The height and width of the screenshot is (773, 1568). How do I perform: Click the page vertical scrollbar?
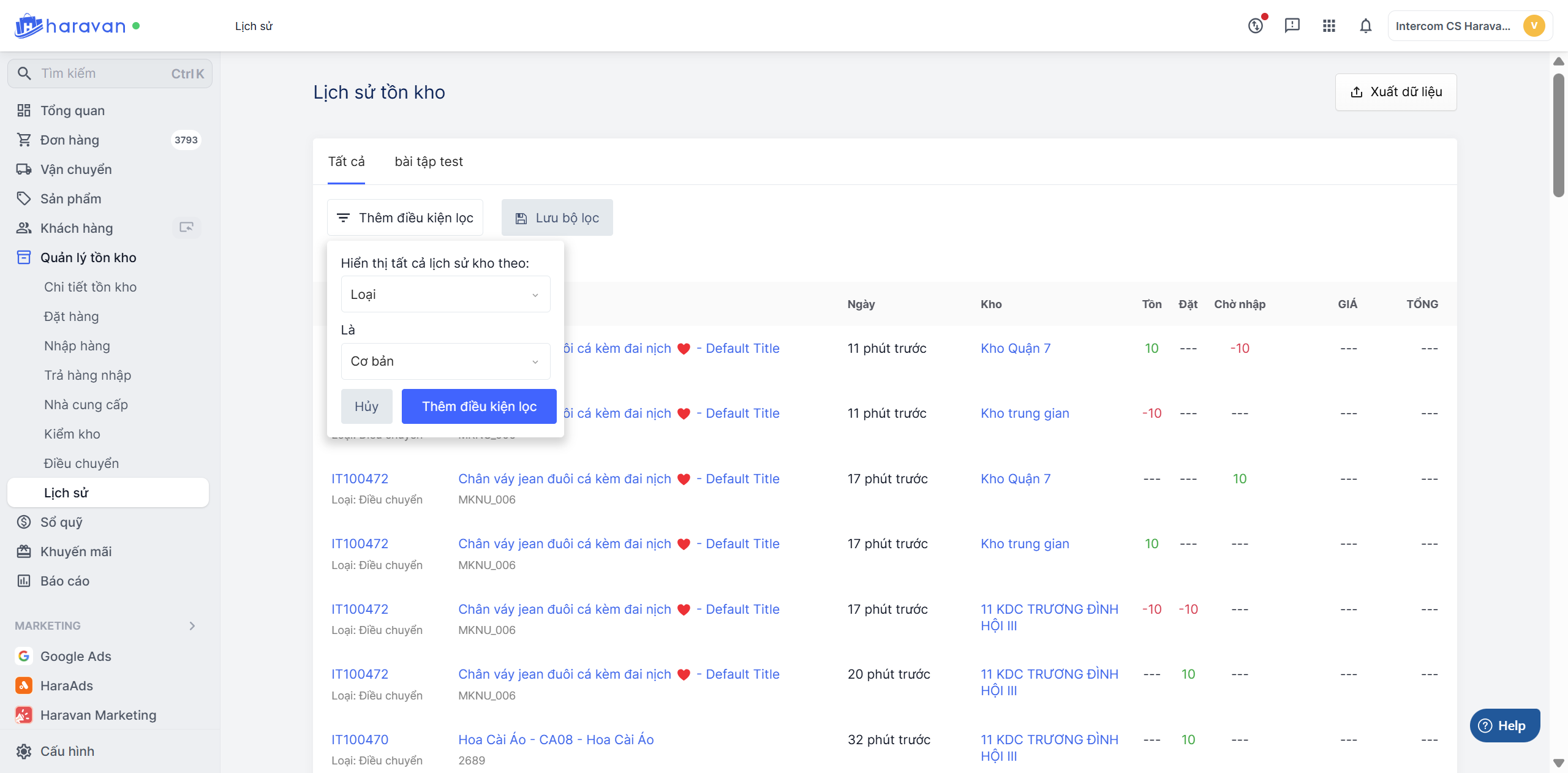1558,135
